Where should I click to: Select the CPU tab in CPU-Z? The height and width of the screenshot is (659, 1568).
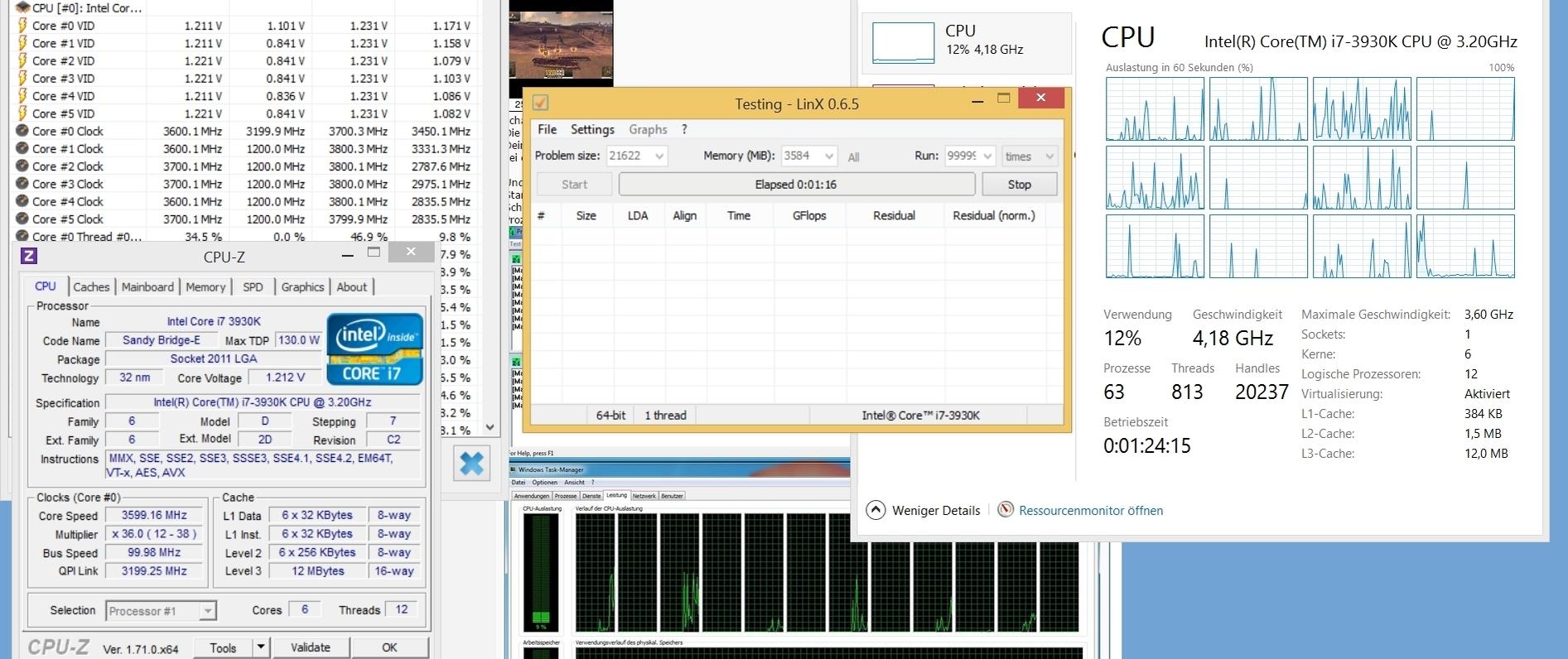(46, 286)
